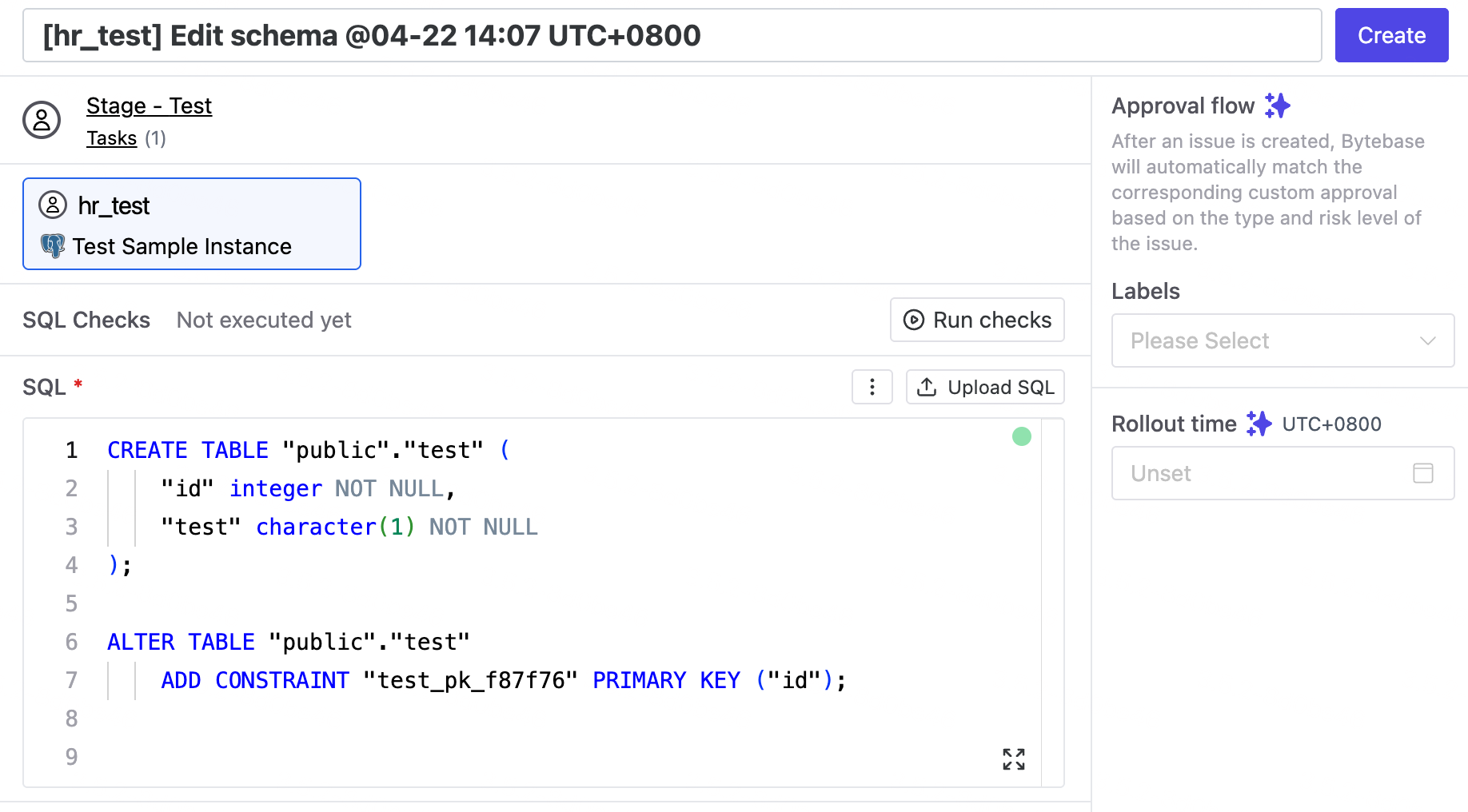Click the Approval flow sparkle icon

1278,105
